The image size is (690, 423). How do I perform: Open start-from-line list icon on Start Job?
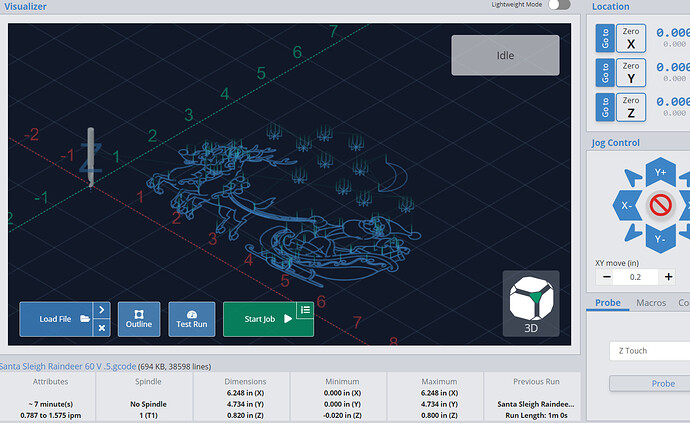pos(305,310)
